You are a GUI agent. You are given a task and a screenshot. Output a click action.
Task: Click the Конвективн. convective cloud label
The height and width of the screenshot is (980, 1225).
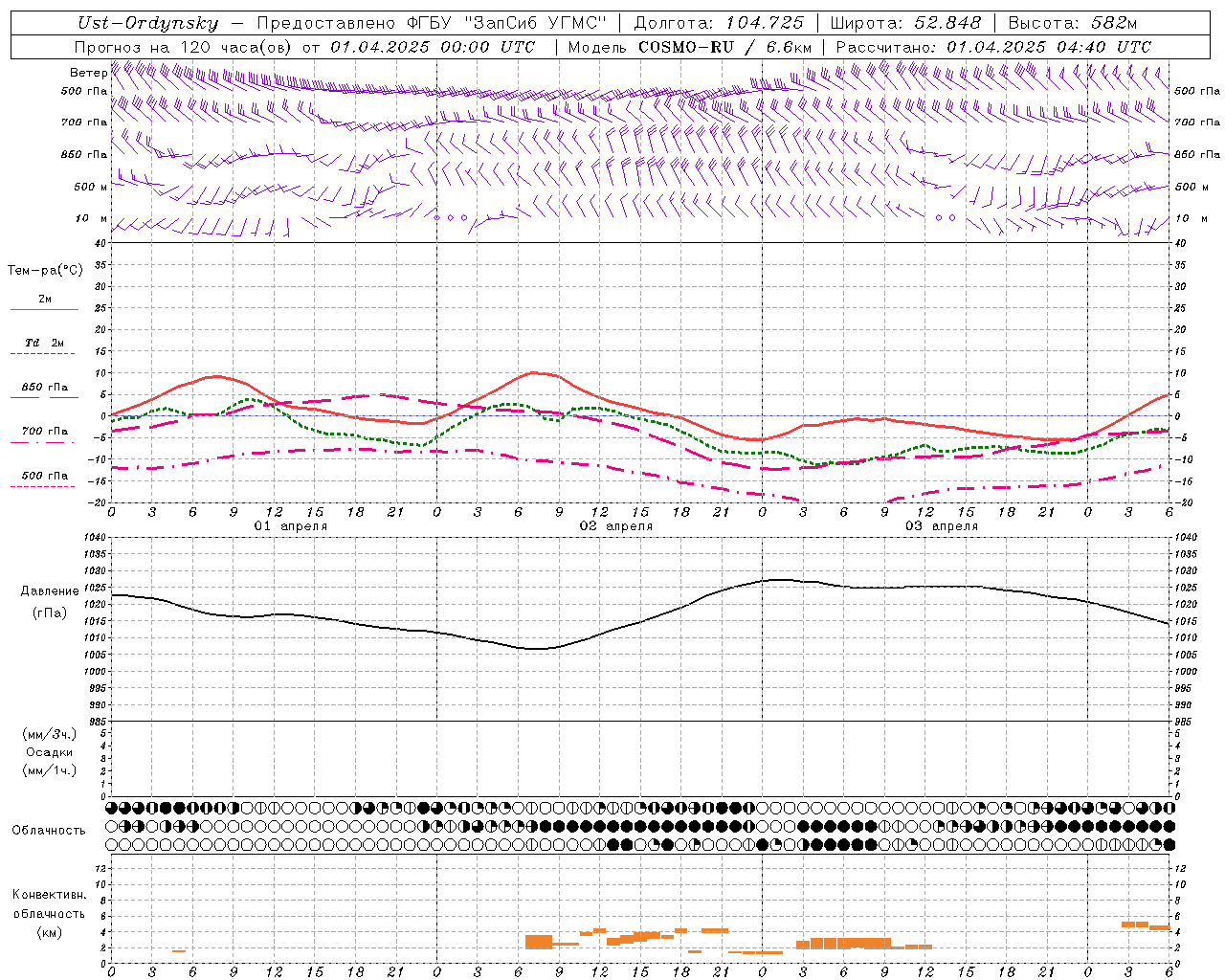[x=49, y=895]
